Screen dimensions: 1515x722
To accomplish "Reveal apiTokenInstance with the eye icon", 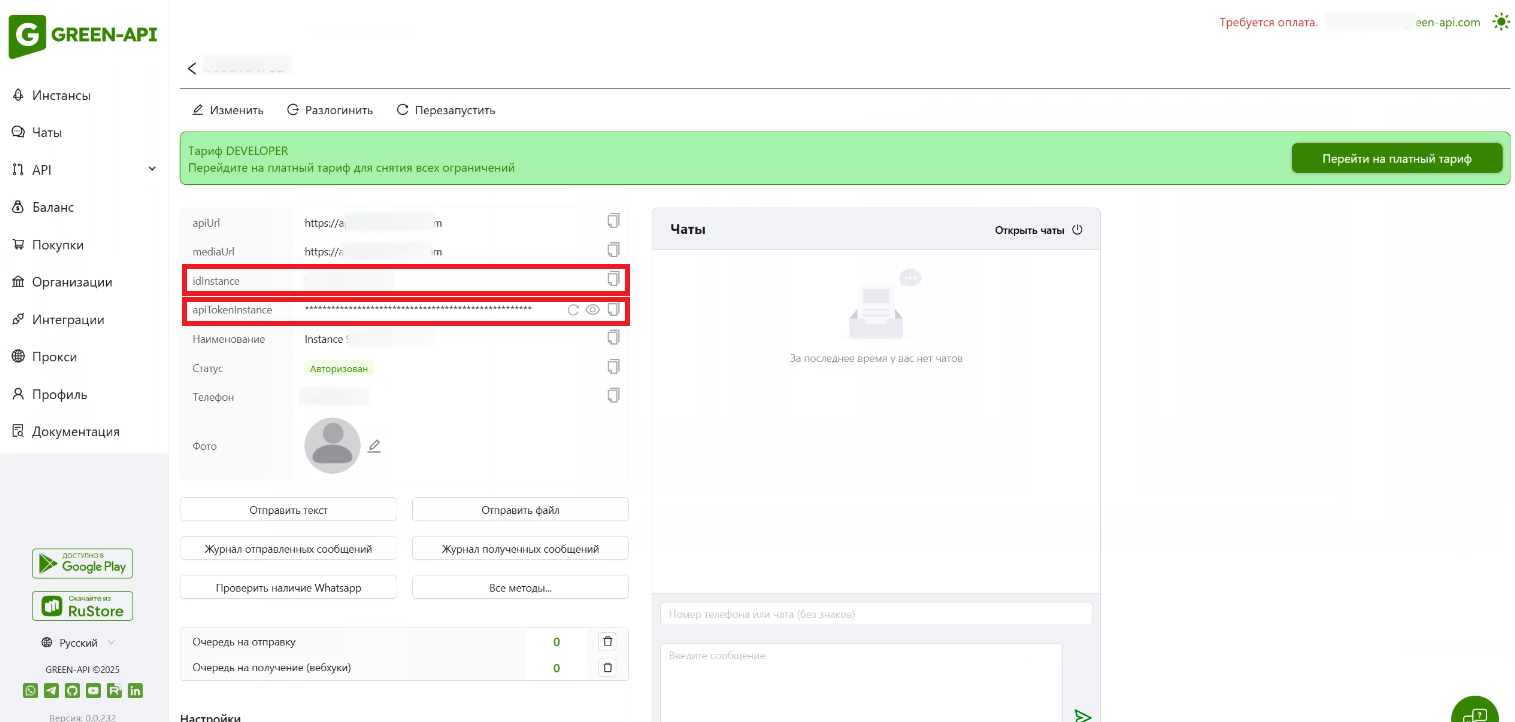I will click(x=593, y=310).
